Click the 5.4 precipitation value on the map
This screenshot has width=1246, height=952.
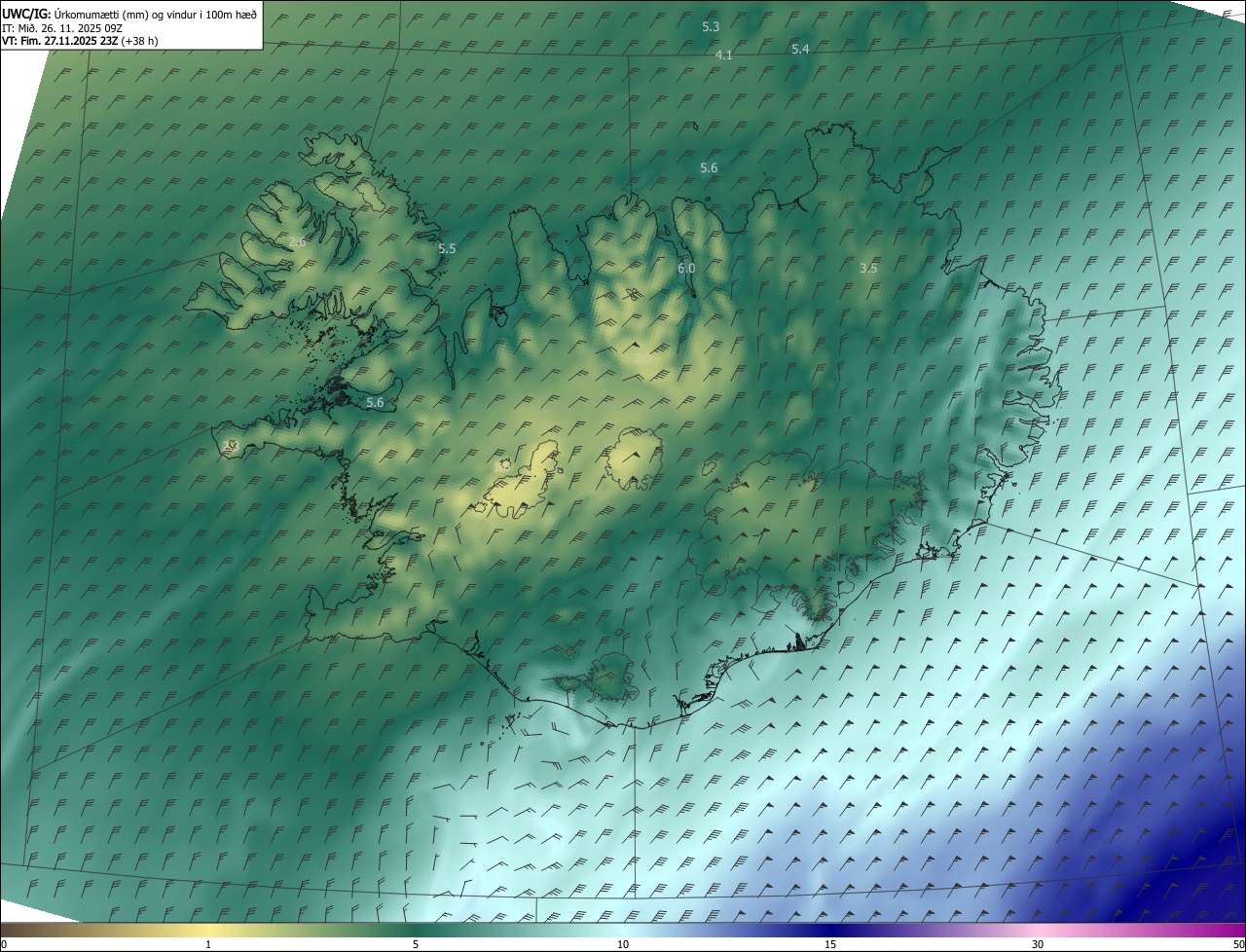(x=800, y=49)
